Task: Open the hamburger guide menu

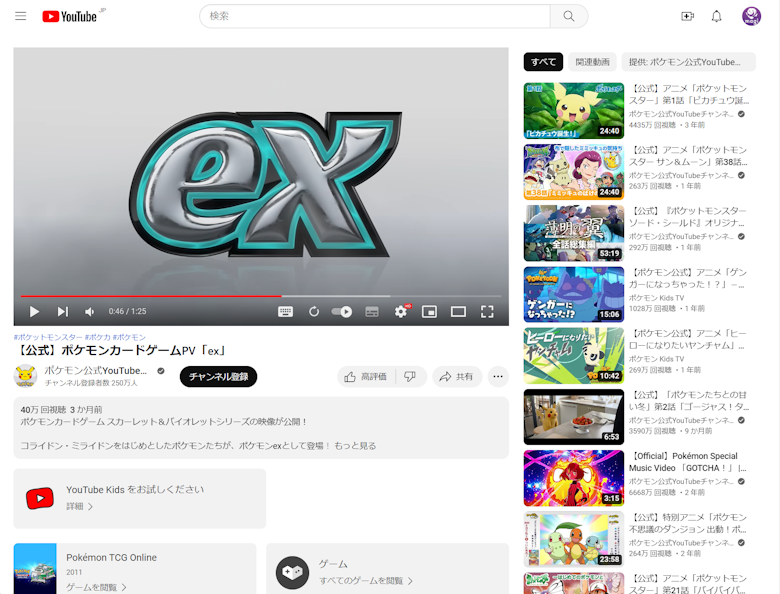Action: [x=20, y=16]
